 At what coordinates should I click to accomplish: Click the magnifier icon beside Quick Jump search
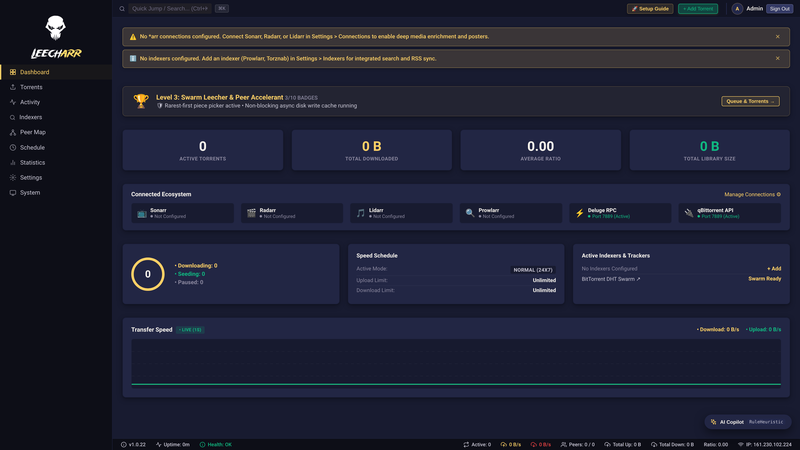(x=122, y=9)
